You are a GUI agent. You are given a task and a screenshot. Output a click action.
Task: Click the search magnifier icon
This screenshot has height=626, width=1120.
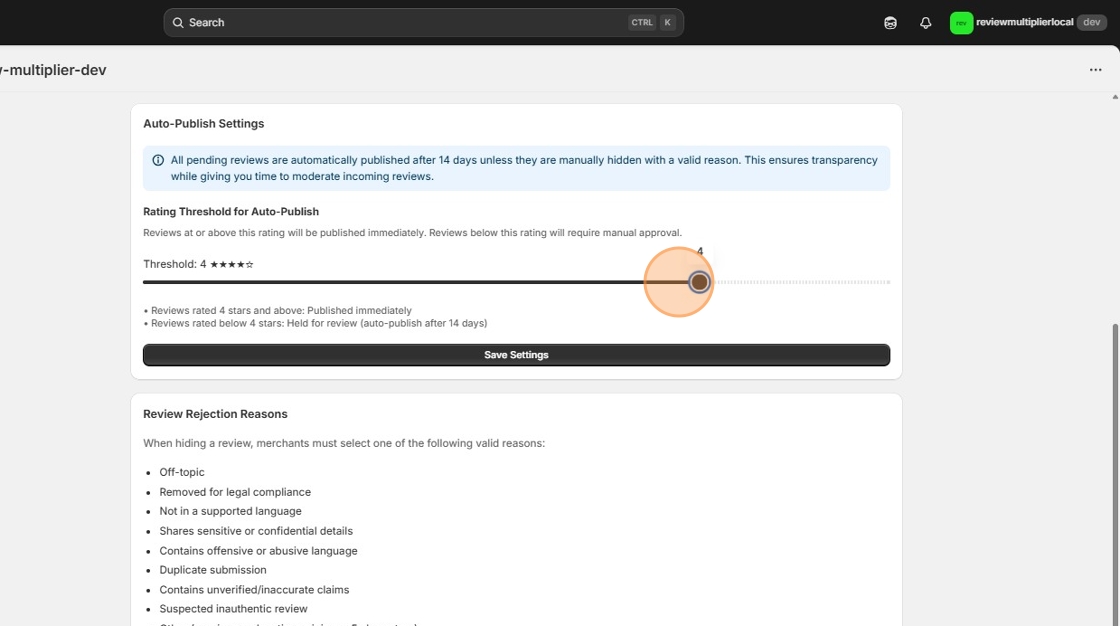[x=178, y=21]
